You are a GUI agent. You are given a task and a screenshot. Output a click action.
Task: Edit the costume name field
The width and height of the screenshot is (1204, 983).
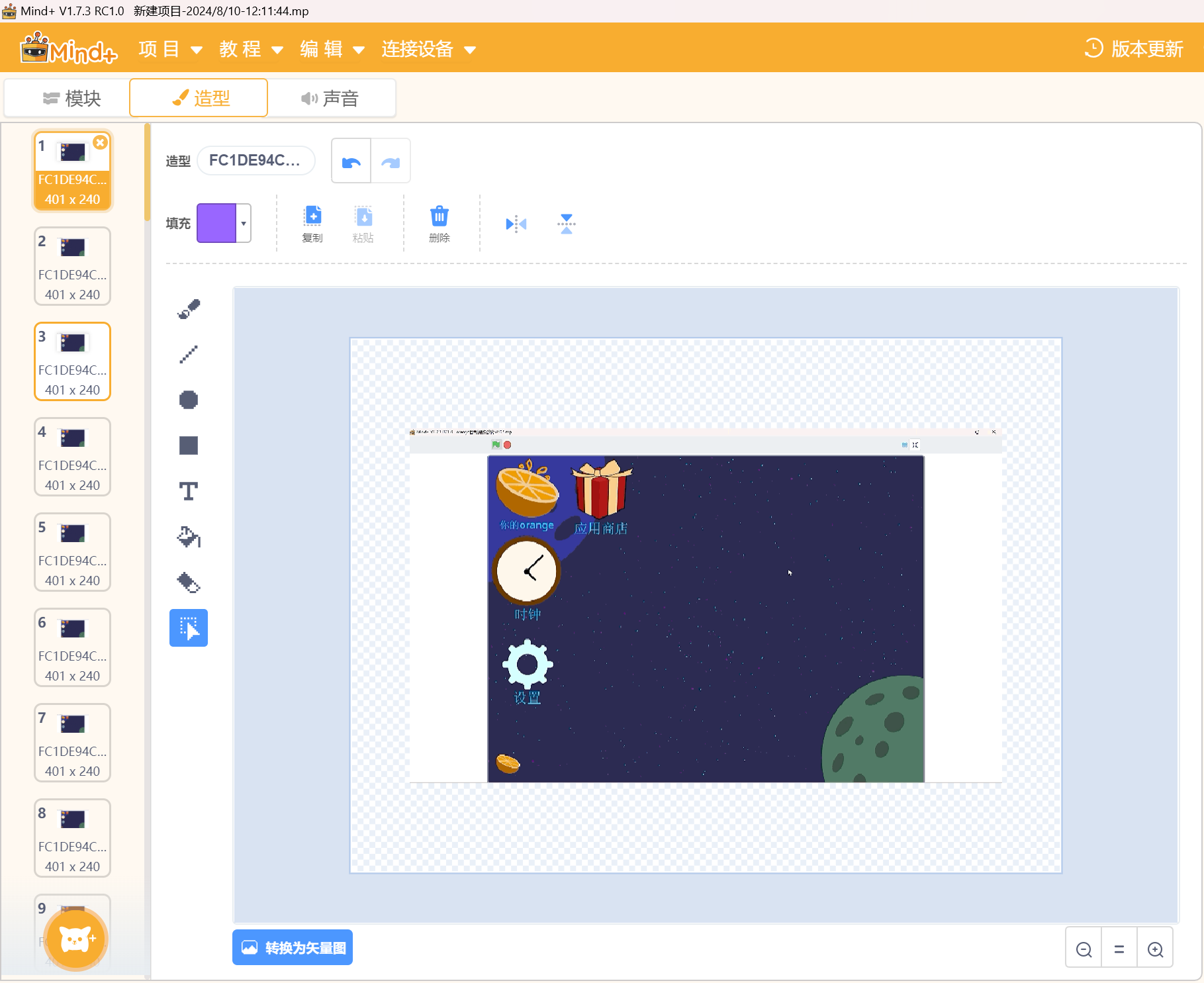pyautogui.click(x=256, y=160)
